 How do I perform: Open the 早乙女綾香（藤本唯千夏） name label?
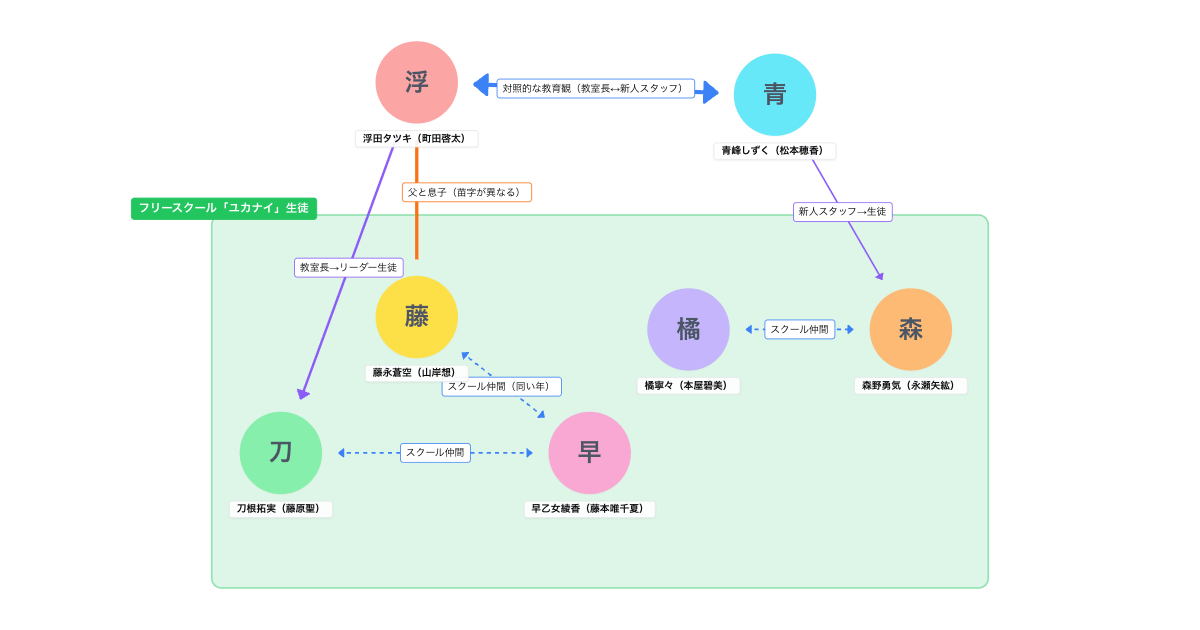589,508
